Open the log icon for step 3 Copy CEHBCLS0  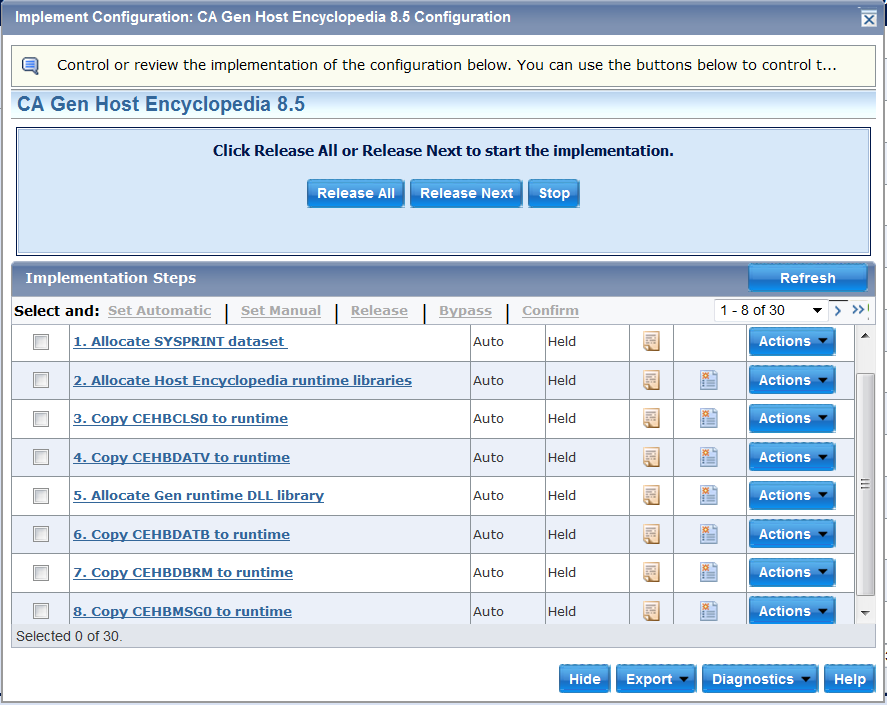coord(651,419)
